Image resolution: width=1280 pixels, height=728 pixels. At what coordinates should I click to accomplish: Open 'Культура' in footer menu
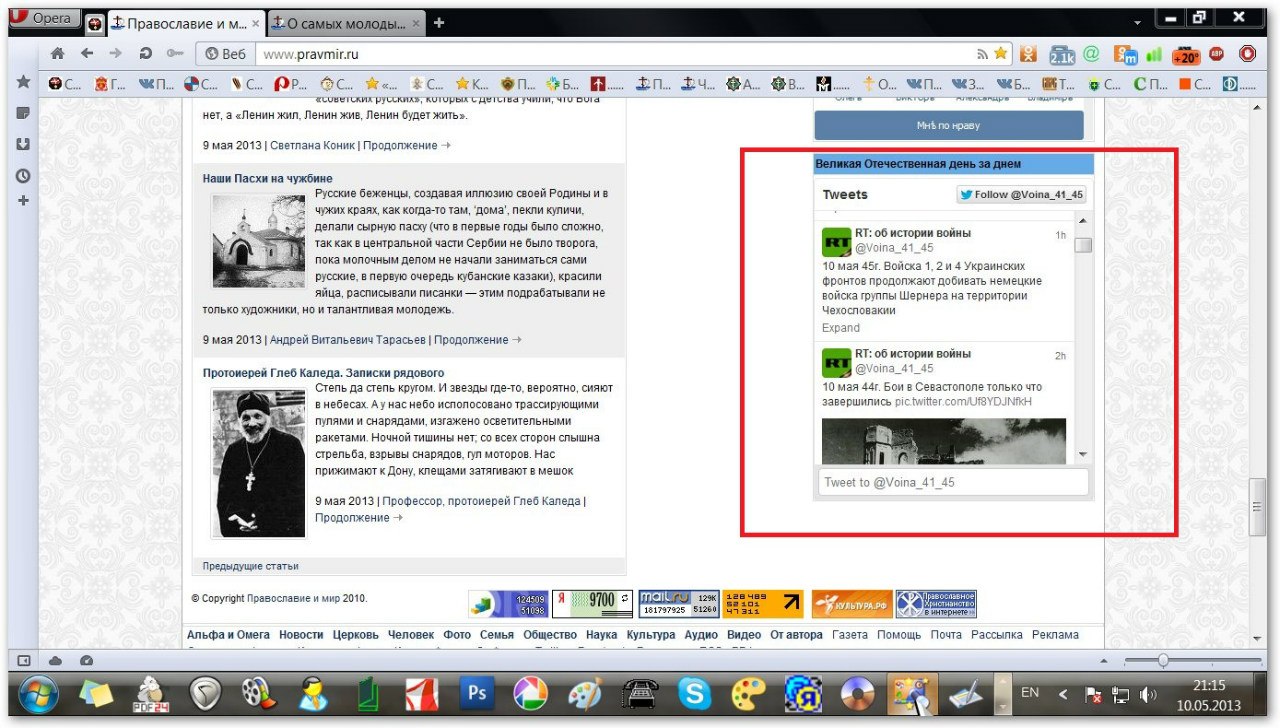pos(651,635)
